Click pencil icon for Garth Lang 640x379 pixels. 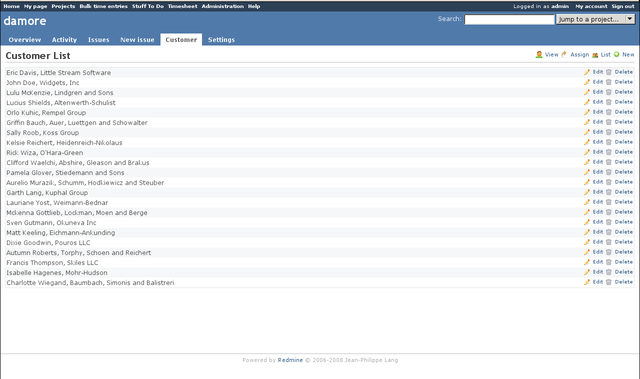587,192
